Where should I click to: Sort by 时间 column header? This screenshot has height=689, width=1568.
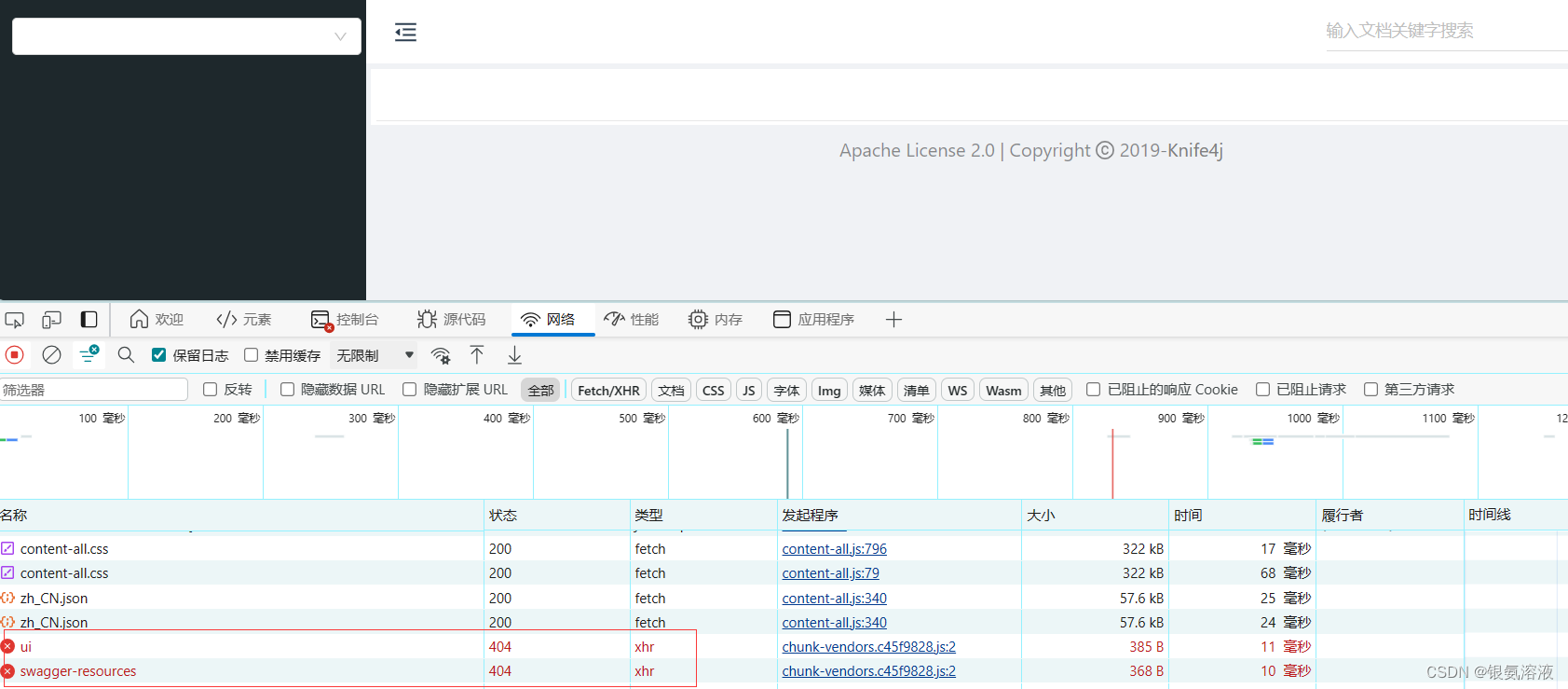pyautogui.click(x=1242, y=515)
